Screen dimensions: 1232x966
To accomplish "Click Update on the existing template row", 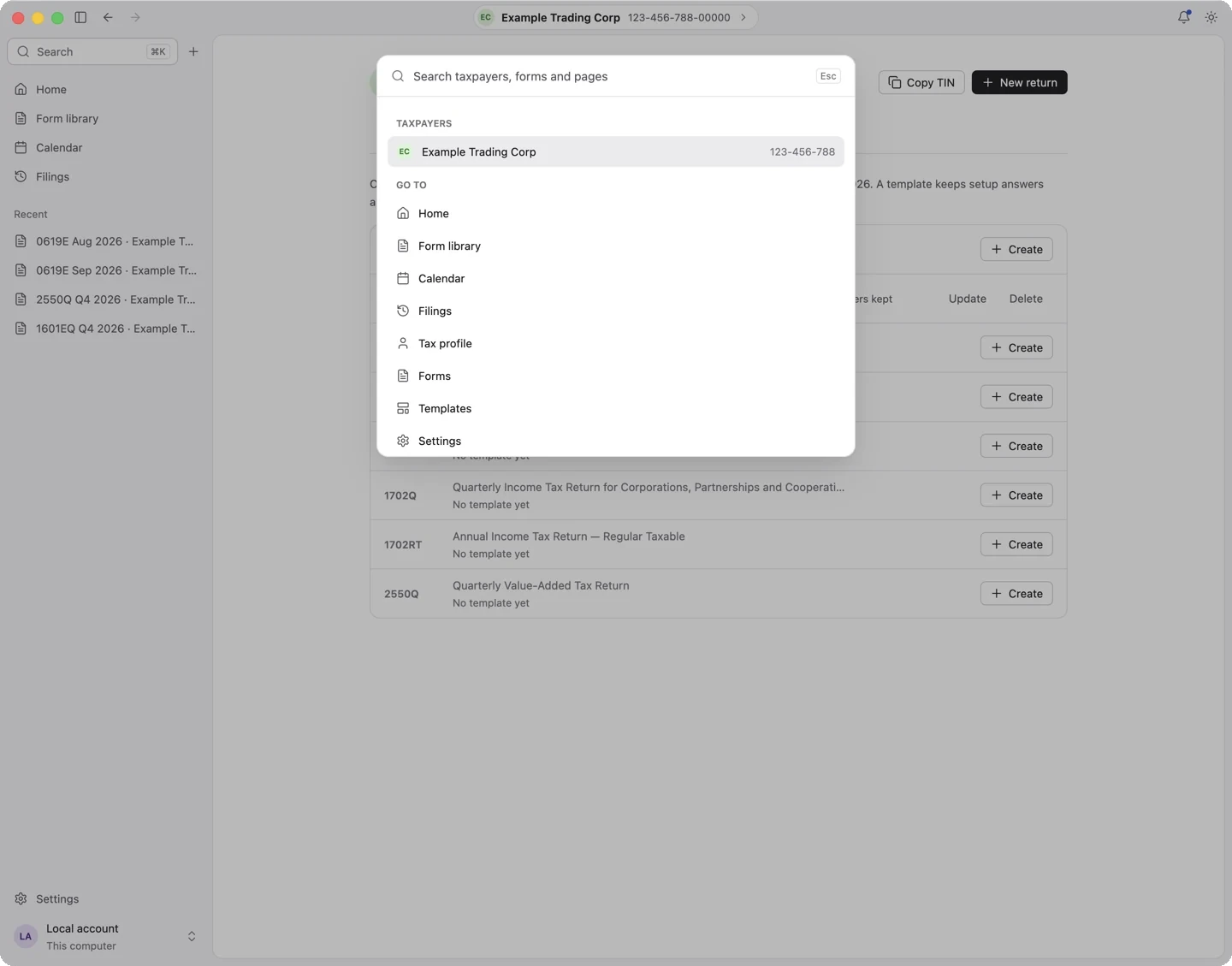I will (968, 299).
